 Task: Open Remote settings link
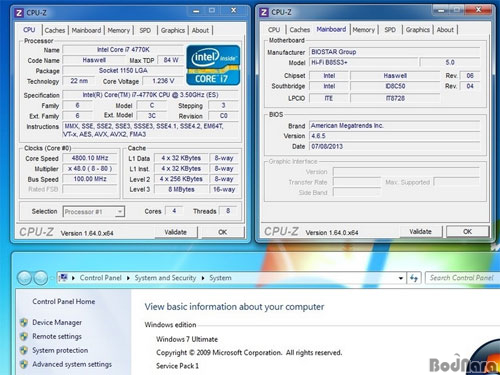click(x=57, y=336)
